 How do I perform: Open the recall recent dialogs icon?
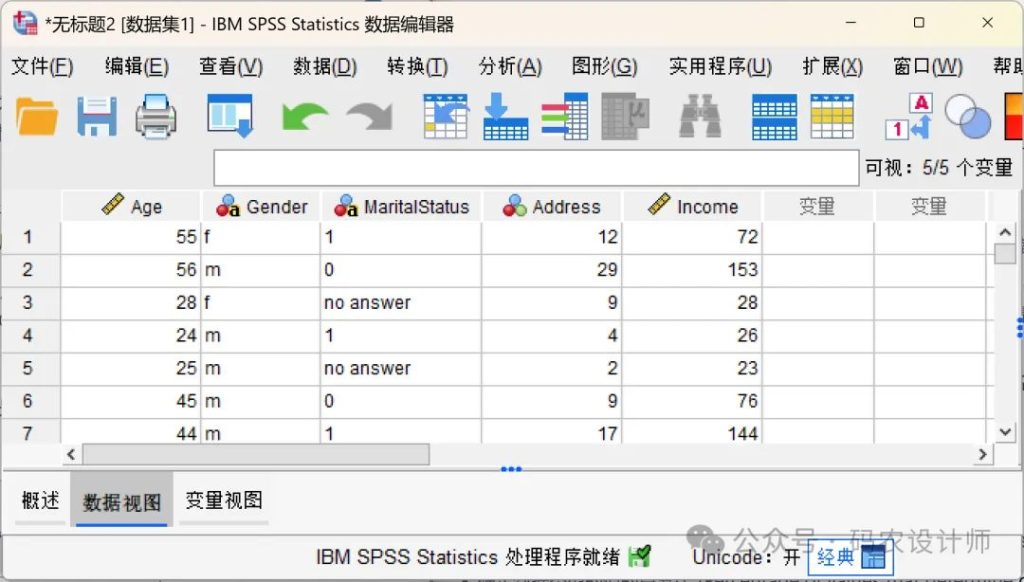(229, 116)
